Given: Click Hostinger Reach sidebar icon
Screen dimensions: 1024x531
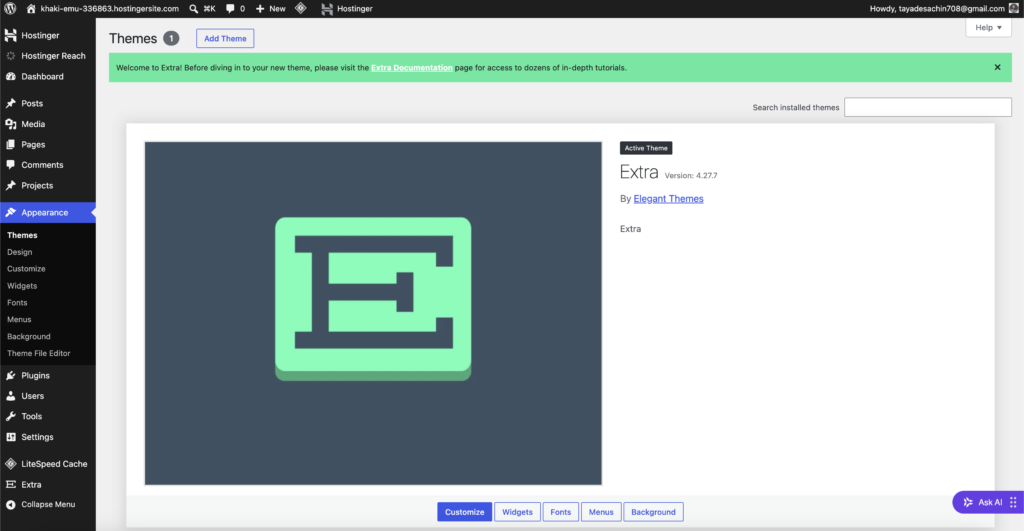Looking at the screenshot, I should click(10, 56).
